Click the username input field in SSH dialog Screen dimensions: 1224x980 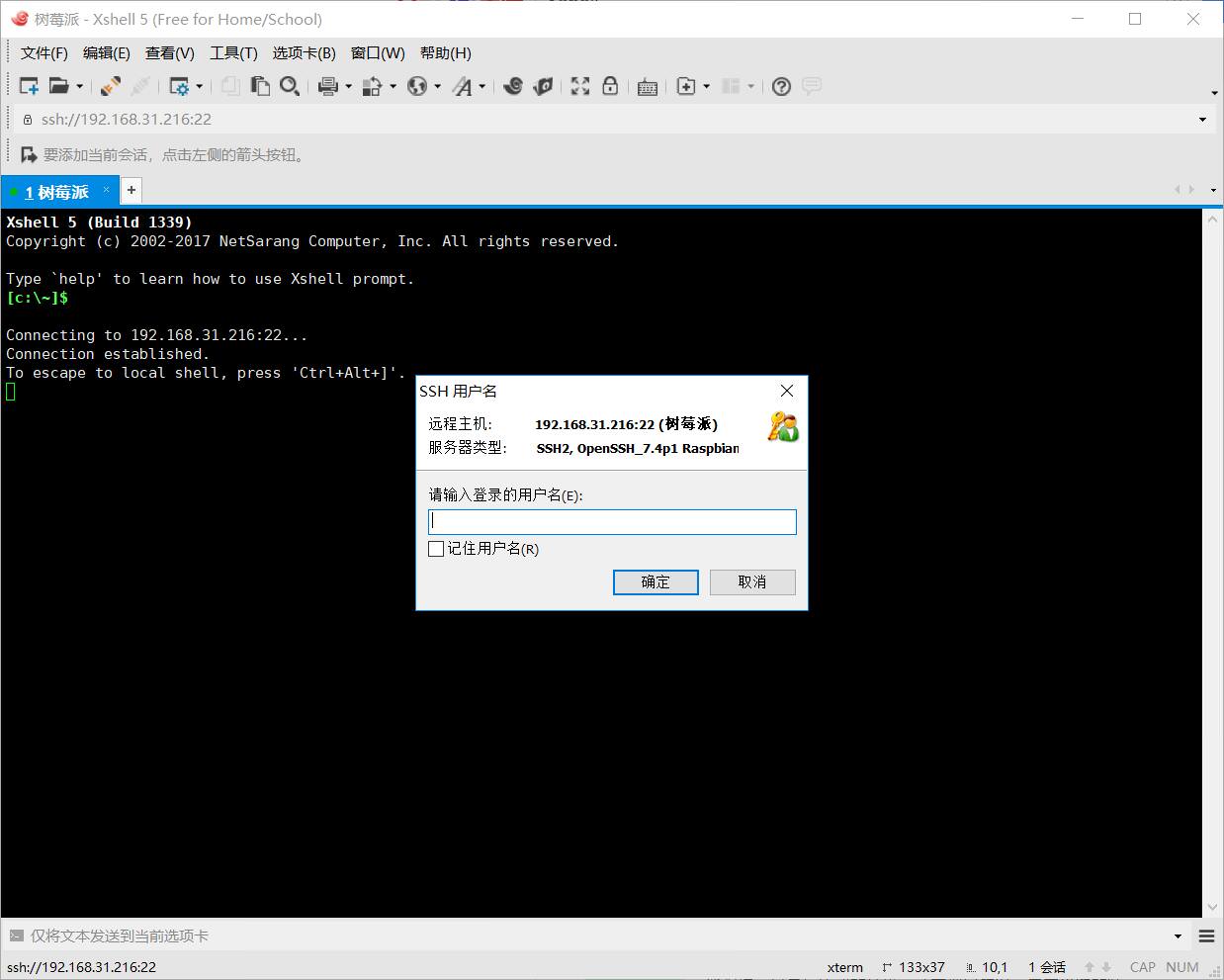pos(612,521)
